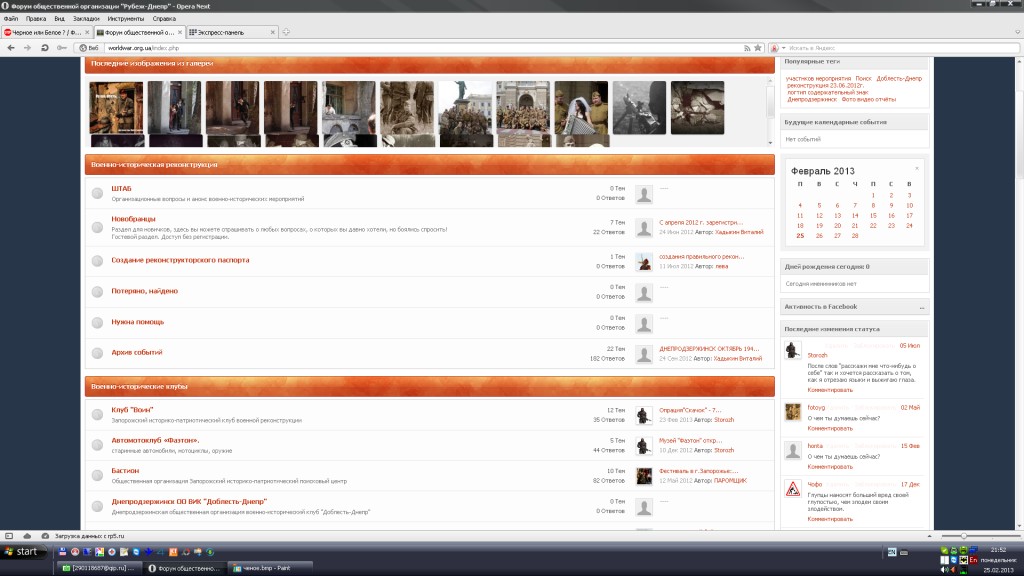Open the Закладки menu
Screen dimensions: 1024x576
[x=85, y=18]
